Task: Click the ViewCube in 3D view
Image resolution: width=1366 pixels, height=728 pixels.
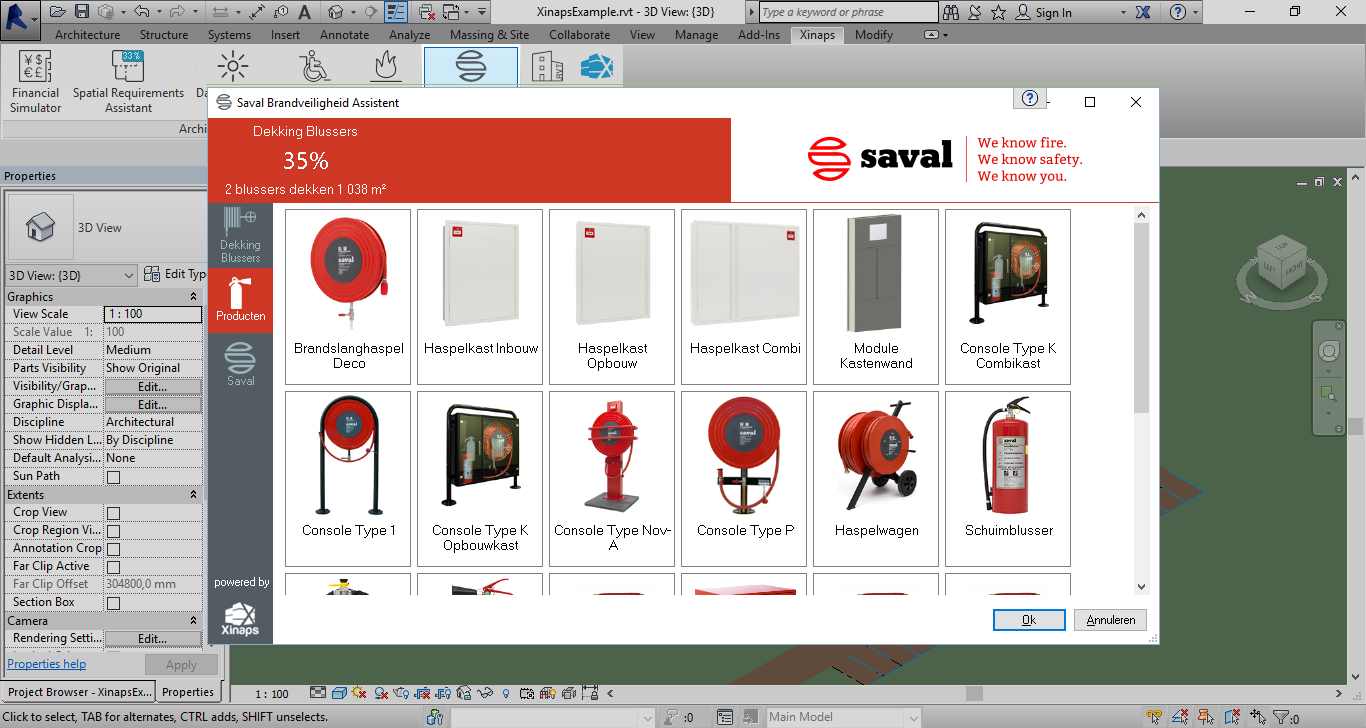Action: pos(1280,260)
